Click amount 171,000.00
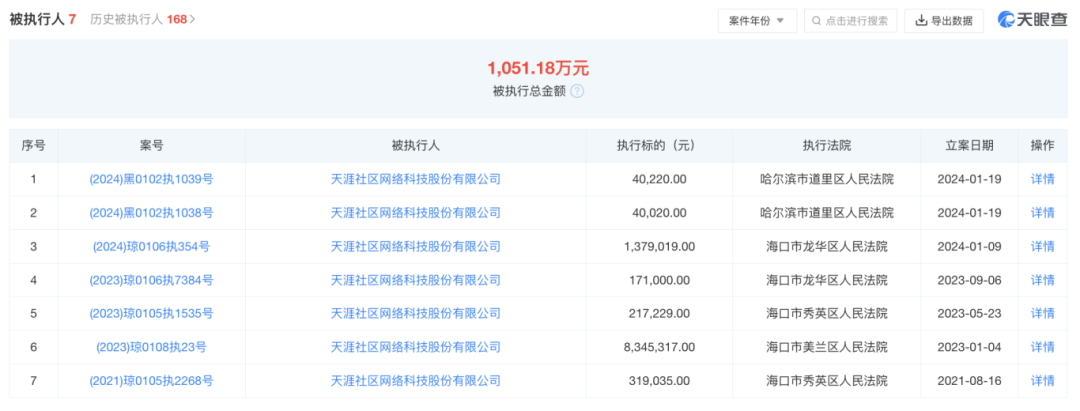Screen dimensions: 1080x411 click(659, 280)
